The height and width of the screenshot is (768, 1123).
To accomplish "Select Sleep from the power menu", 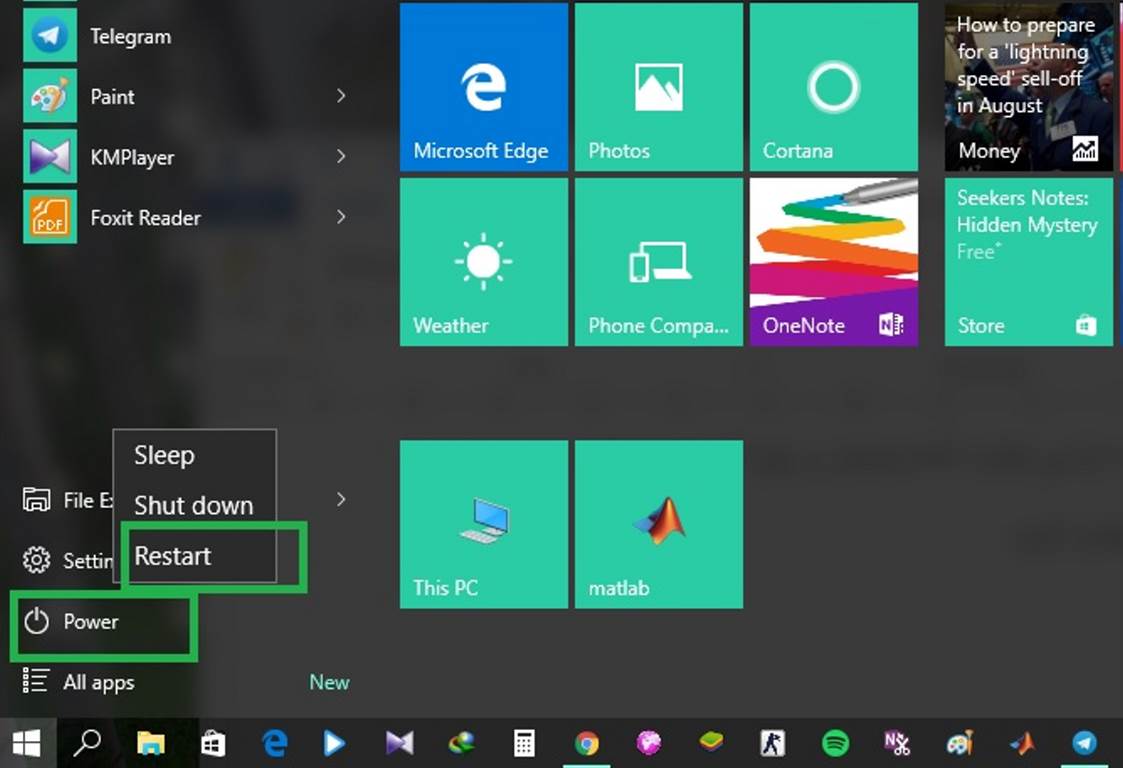I will (x=165, y=455).
